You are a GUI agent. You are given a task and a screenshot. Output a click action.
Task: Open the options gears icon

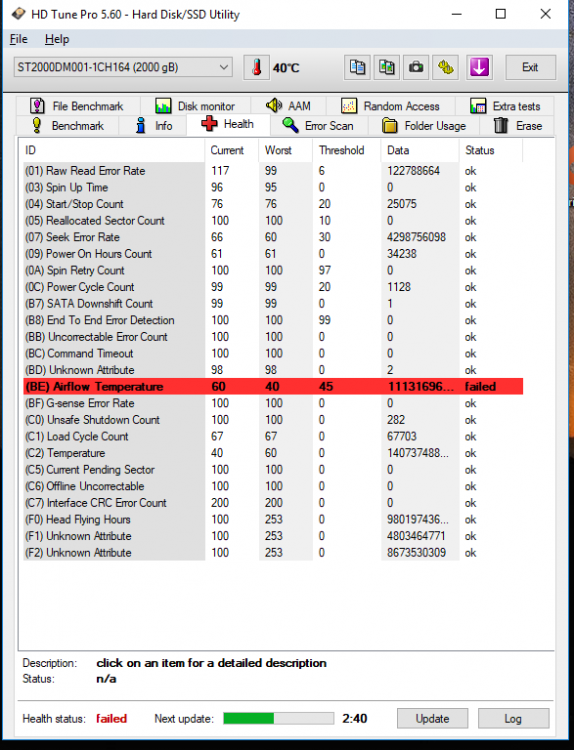coord(445,67)
